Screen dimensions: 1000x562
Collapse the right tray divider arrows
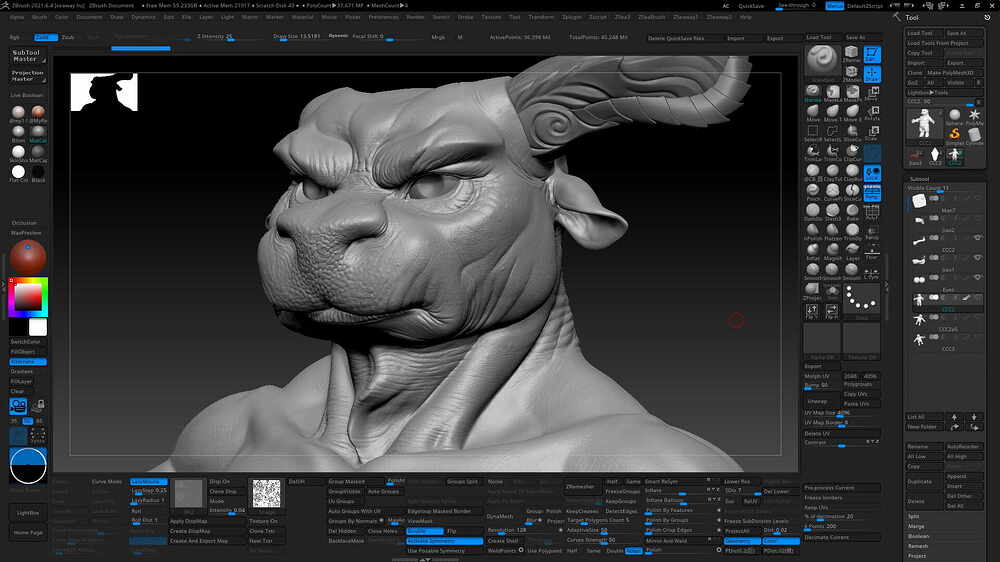click(886, 286)
